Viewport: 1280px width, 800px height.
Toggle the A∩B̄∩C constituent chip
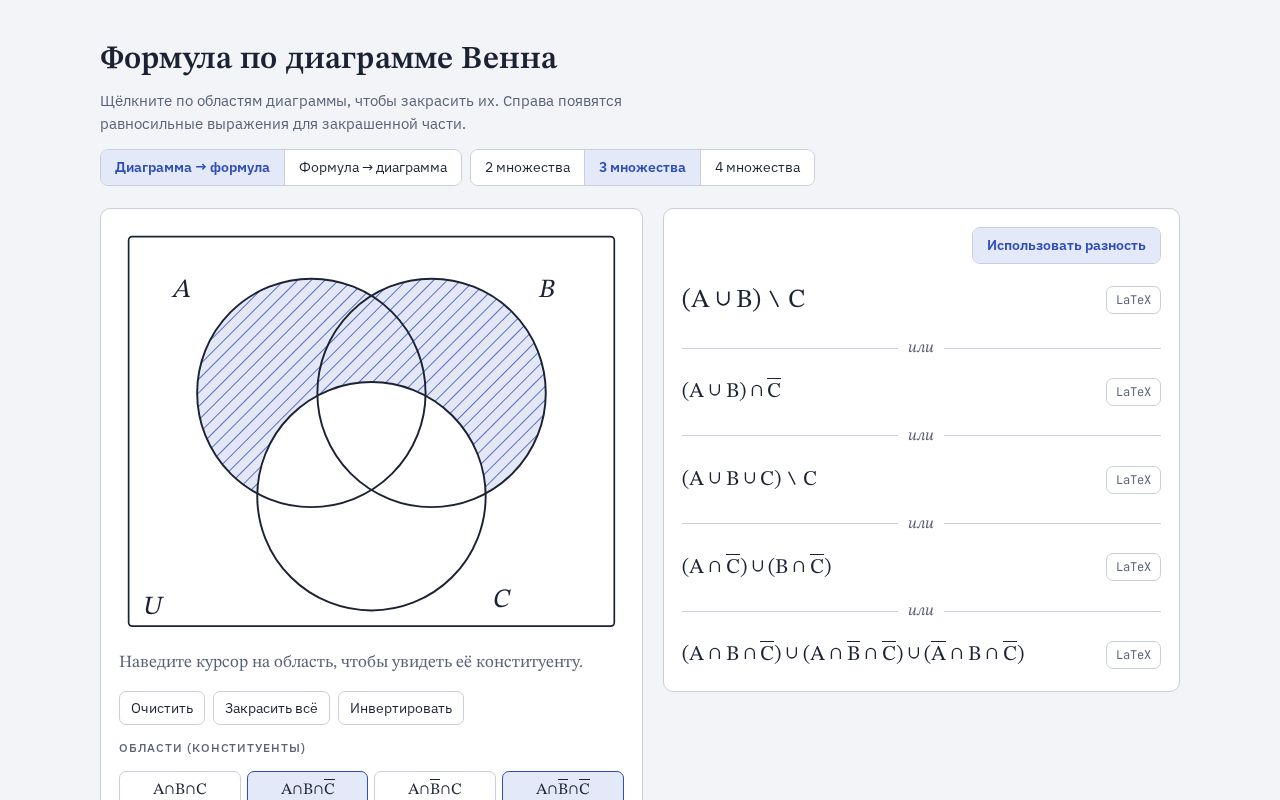tap(435, 787)
